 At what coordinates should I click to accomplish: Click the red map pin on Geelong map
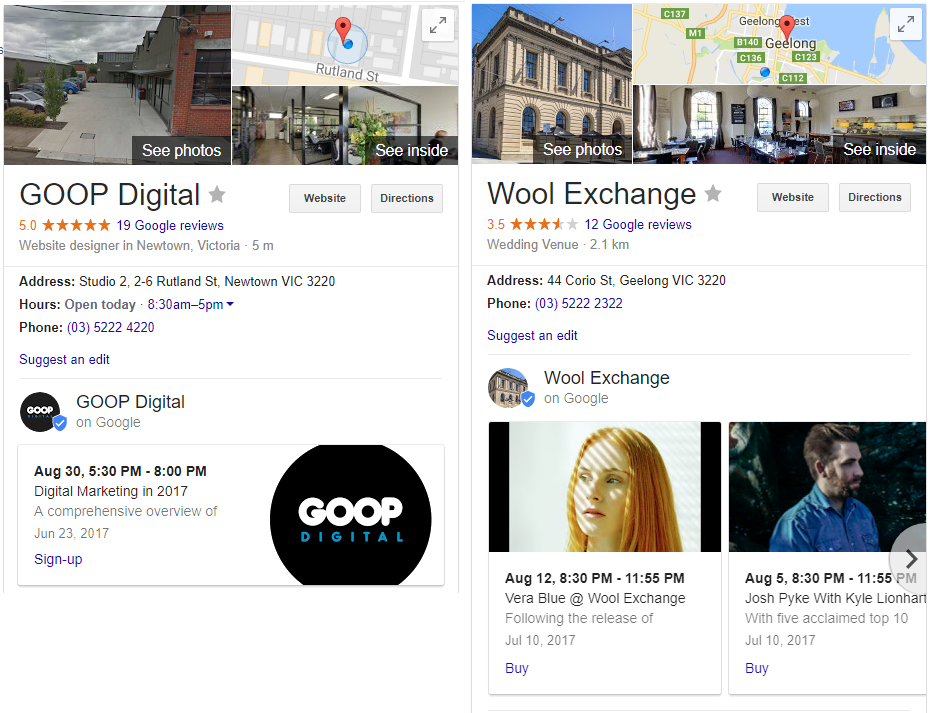pos(787,27)
